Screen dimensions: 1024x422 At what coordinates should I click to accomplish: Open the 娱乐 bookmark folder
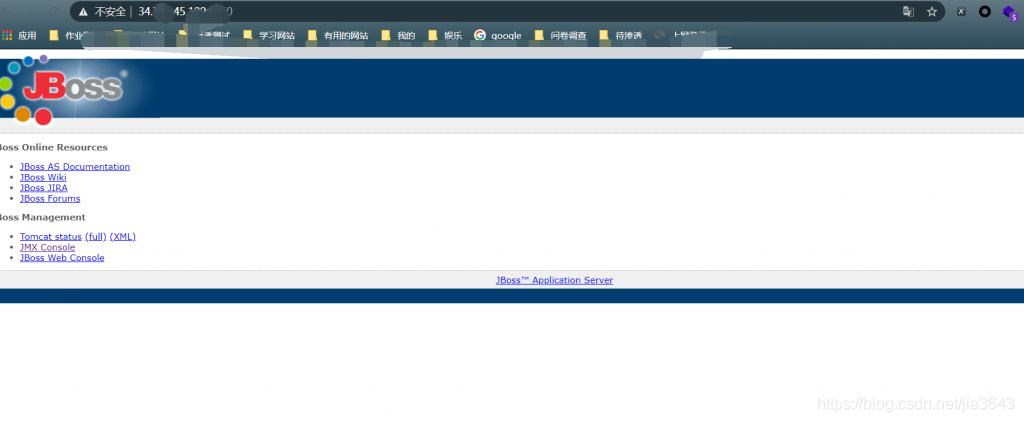(x=445, y=36)
